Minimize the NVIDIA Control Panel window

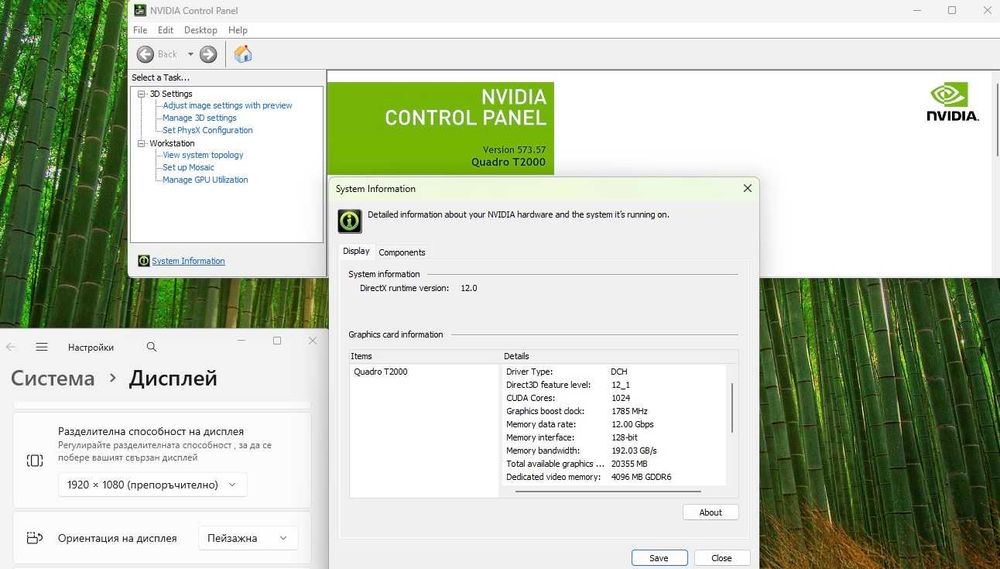(917, 10)
